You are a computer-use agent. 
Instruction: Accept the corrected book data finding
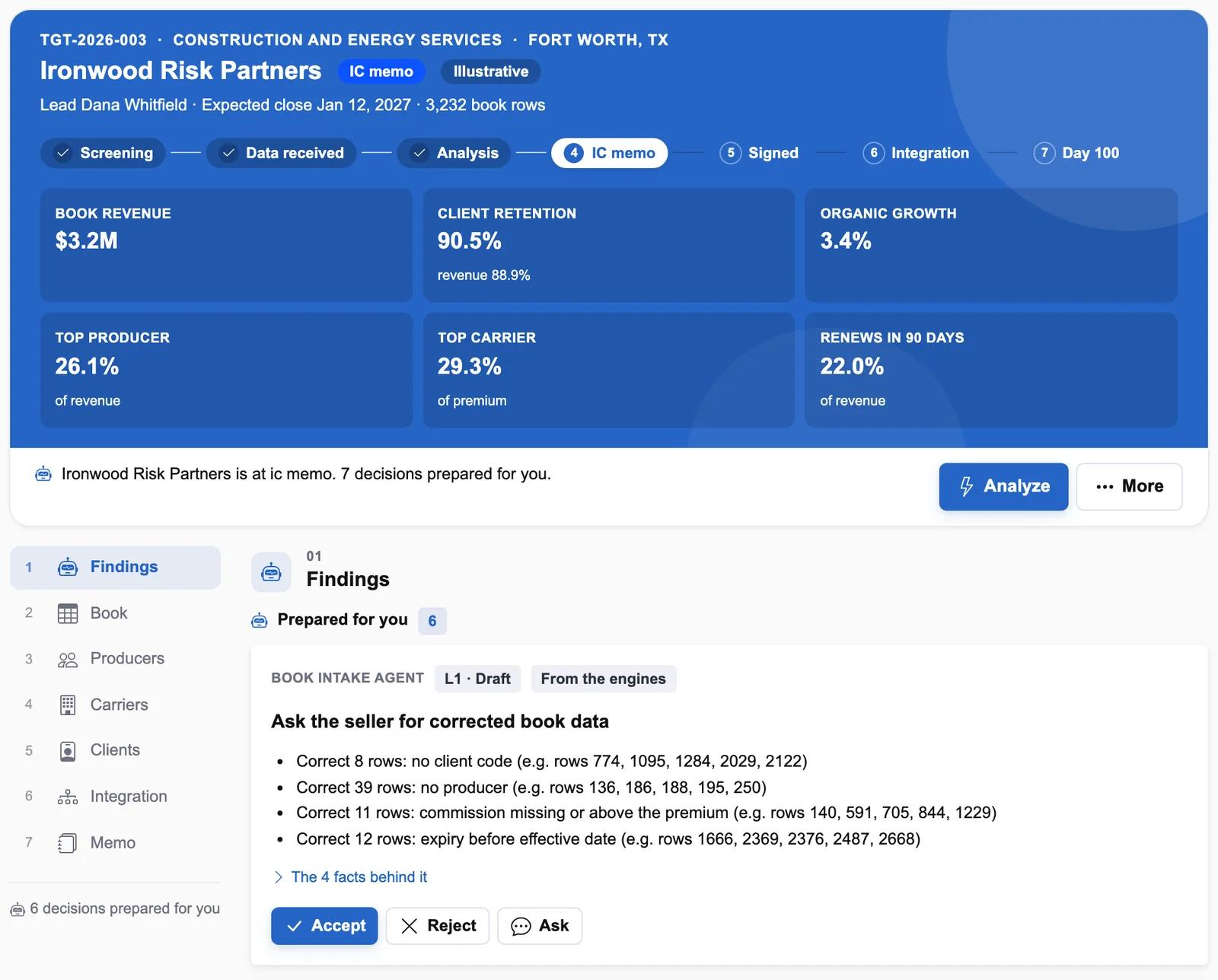point(324,926)
